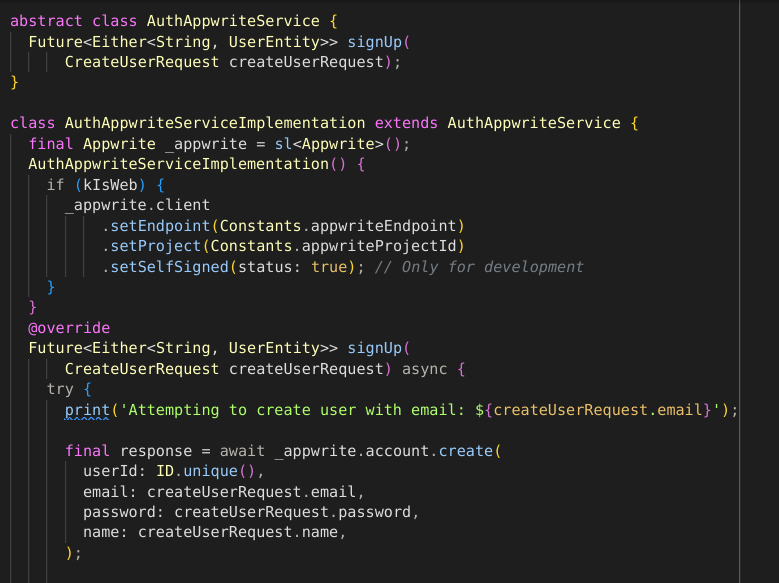Click the '@override' annotation
The height and width of the screenshot is (583, 779).
click(69, 328)
